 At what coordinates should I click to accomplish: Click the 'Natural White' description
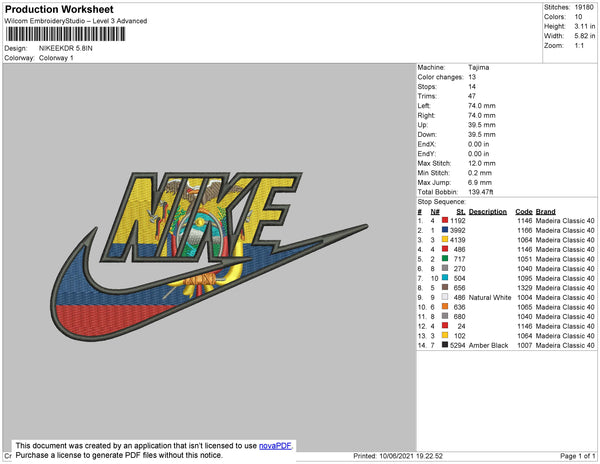[490, 297]
